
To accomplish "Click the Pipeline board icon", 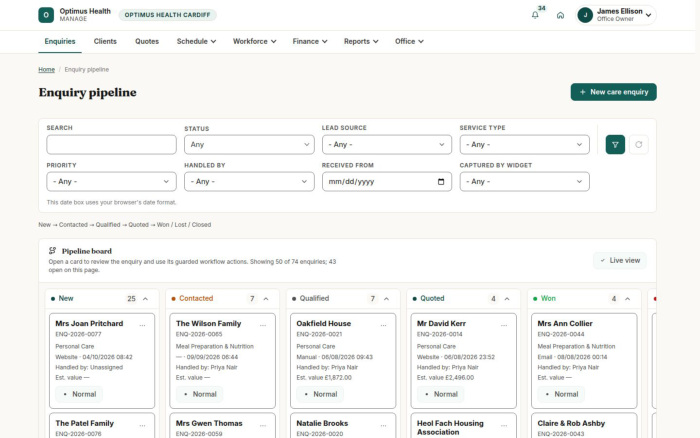I will (52, 251).
